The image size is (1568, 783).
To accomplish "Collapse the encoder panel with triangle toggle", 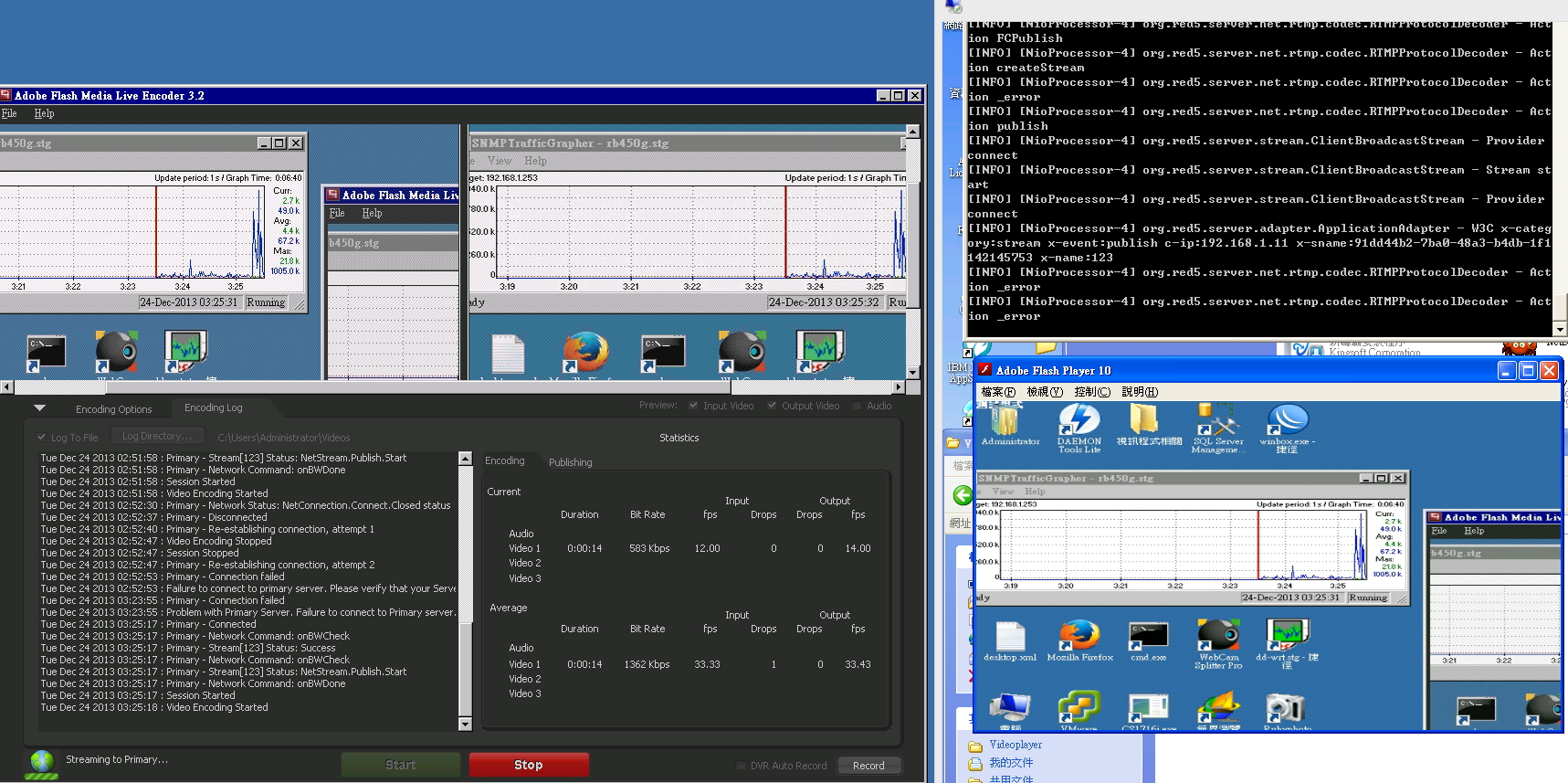I will [39, 408].
